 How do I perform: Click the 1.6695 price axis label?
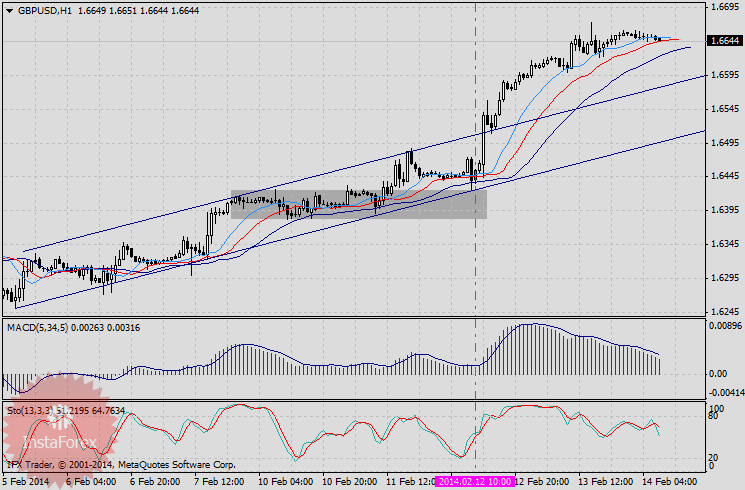click(x=722, y=7)
